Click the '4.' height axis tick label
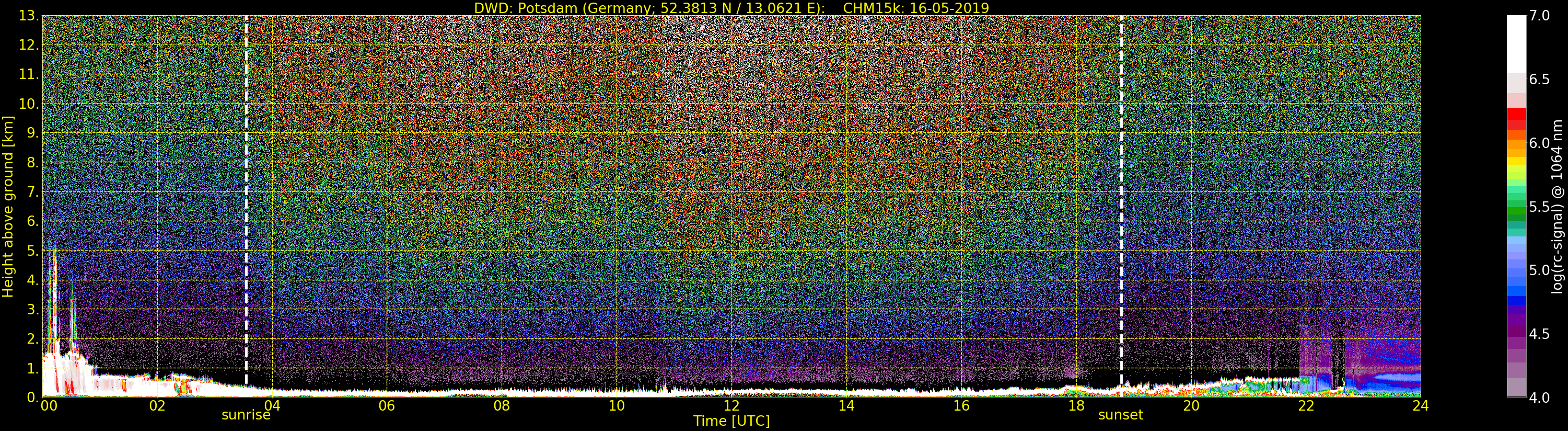This screenshot has height=431, width=1568. tap(33, 280)
